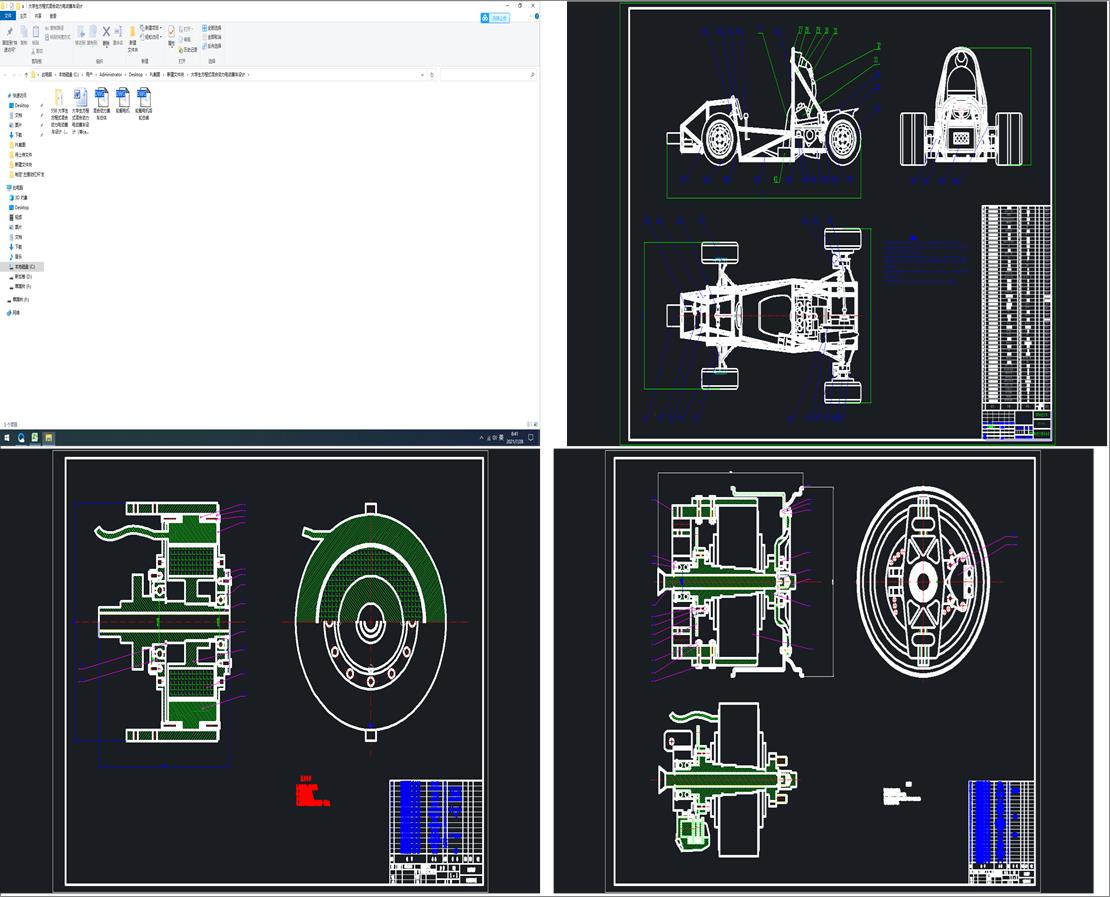Click the Copy to icon
This screenshot has height=897, width=1110.
point(92,35)
